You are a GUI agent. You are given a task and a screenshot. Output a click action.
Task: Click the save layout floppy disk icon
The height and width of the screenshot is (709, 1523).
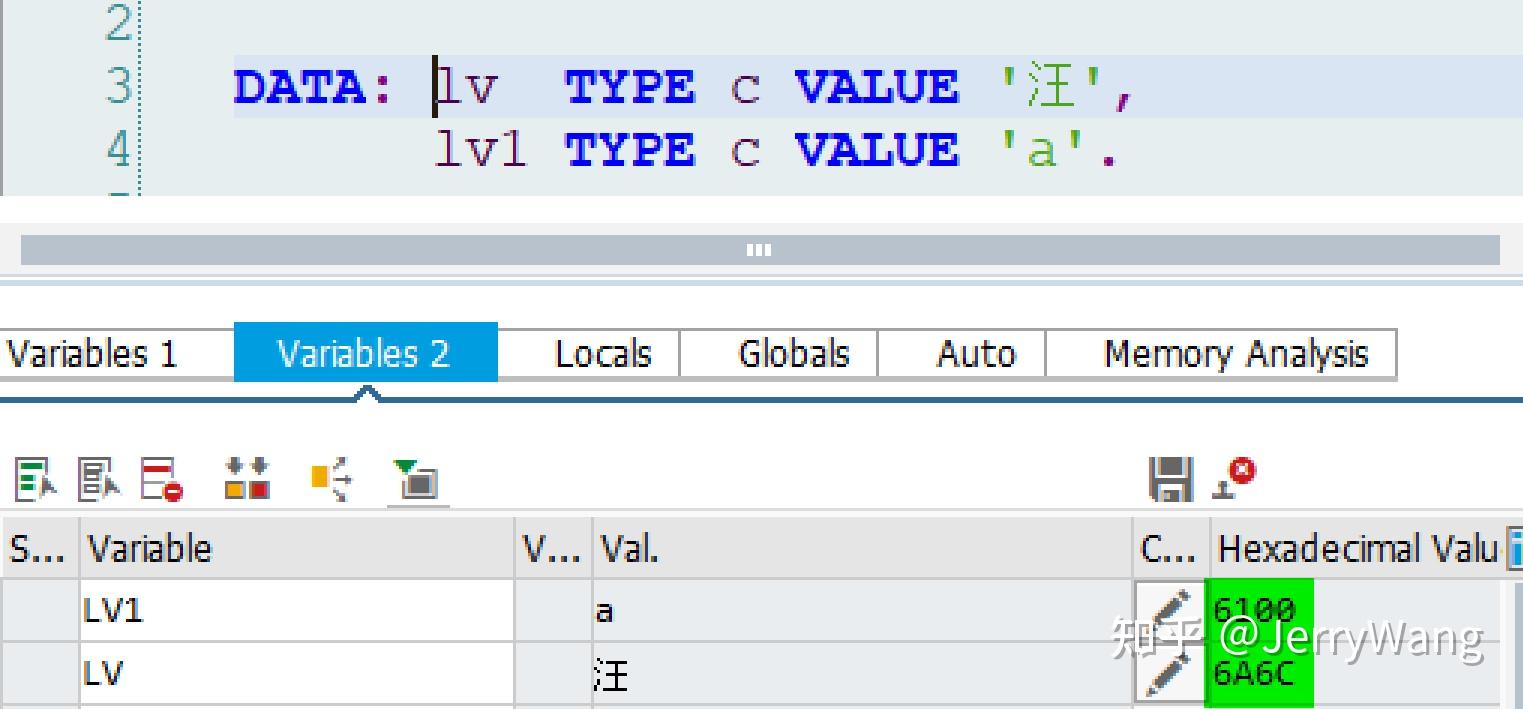coord(1172,478)
